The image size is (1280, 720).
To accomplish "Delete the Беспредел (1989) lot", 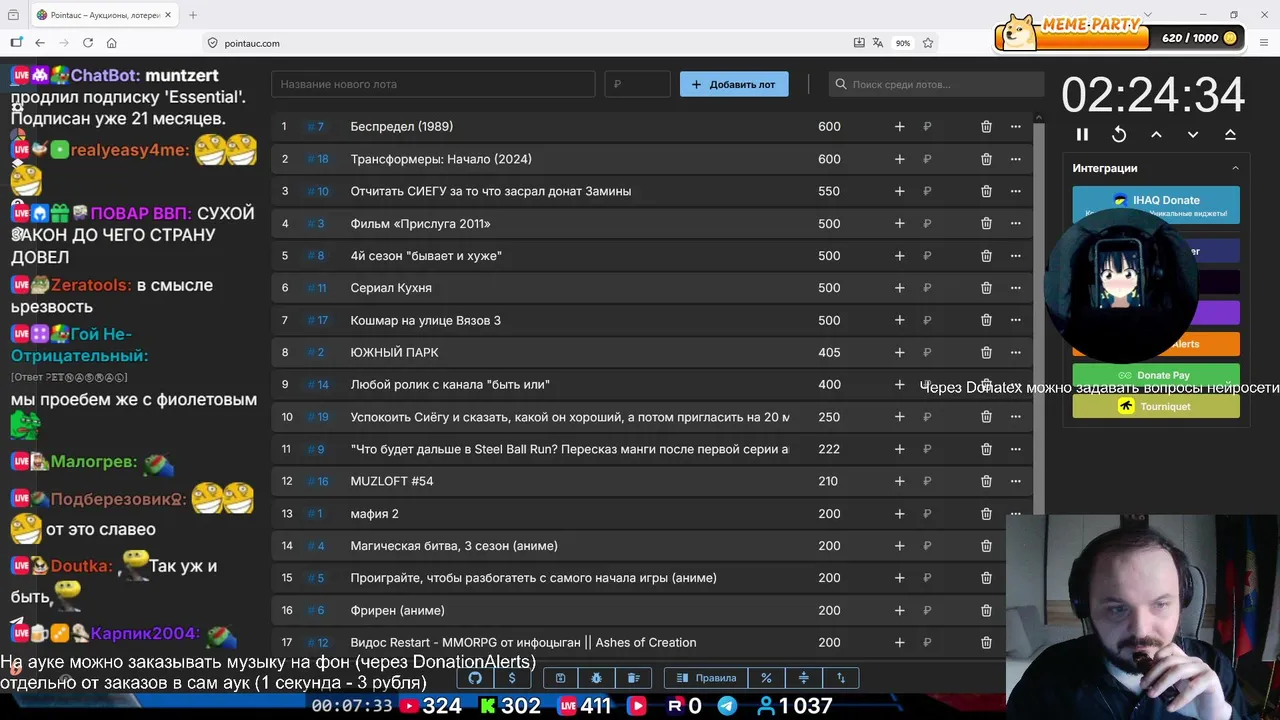I will (986, 127).
